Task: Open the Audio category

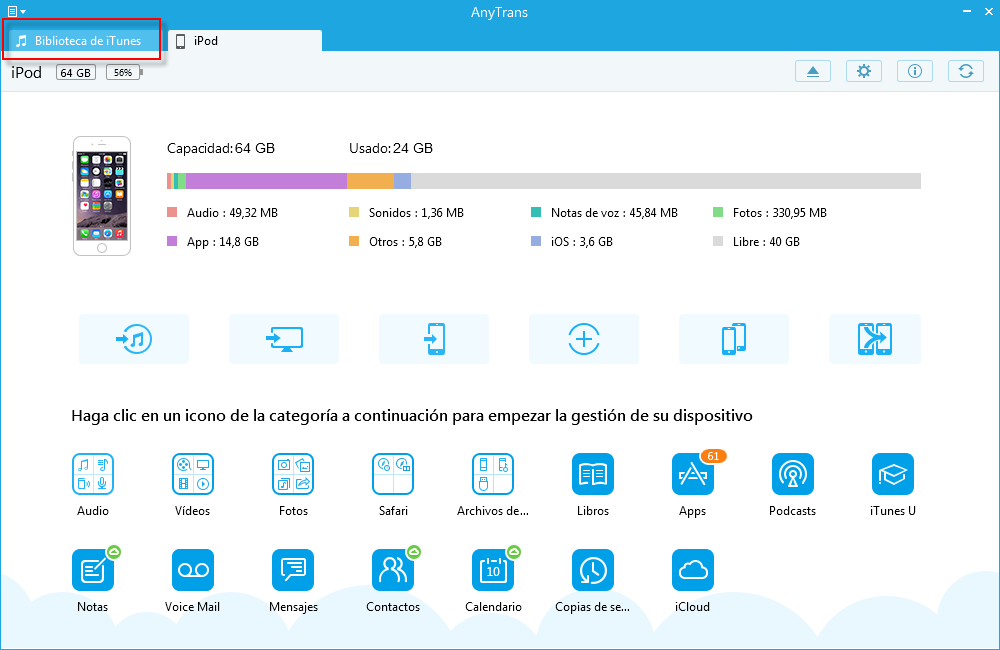Action: (93, 474)
